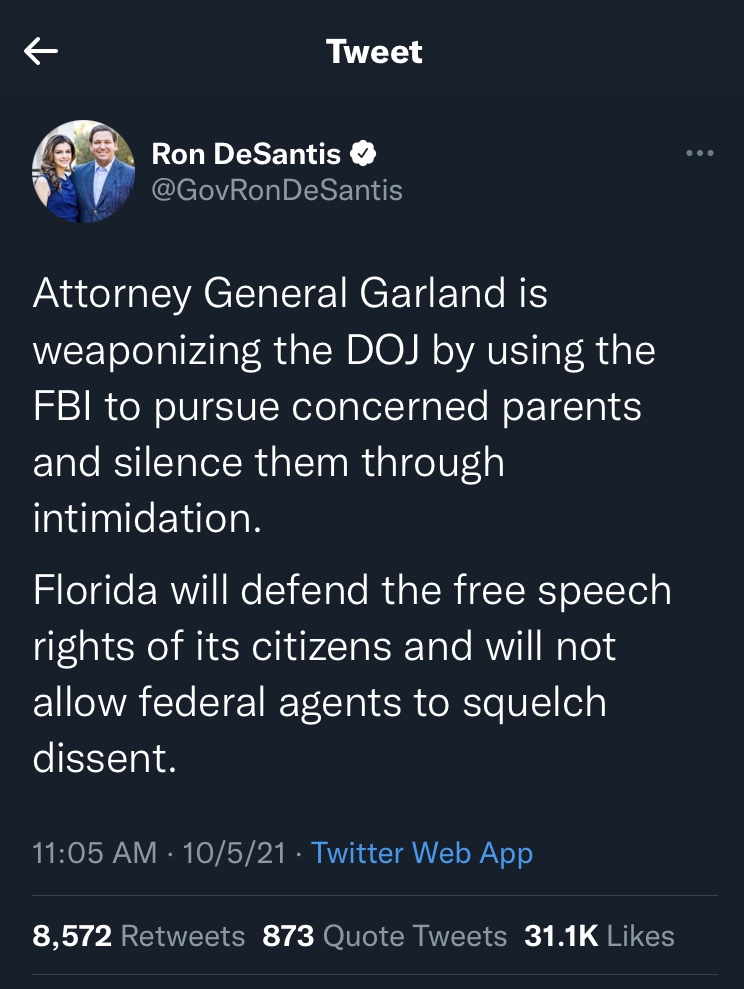This screenshot has height=989, width=744.
Task: Click the word "intimidation." in the tweet
Action: point(147,520)
